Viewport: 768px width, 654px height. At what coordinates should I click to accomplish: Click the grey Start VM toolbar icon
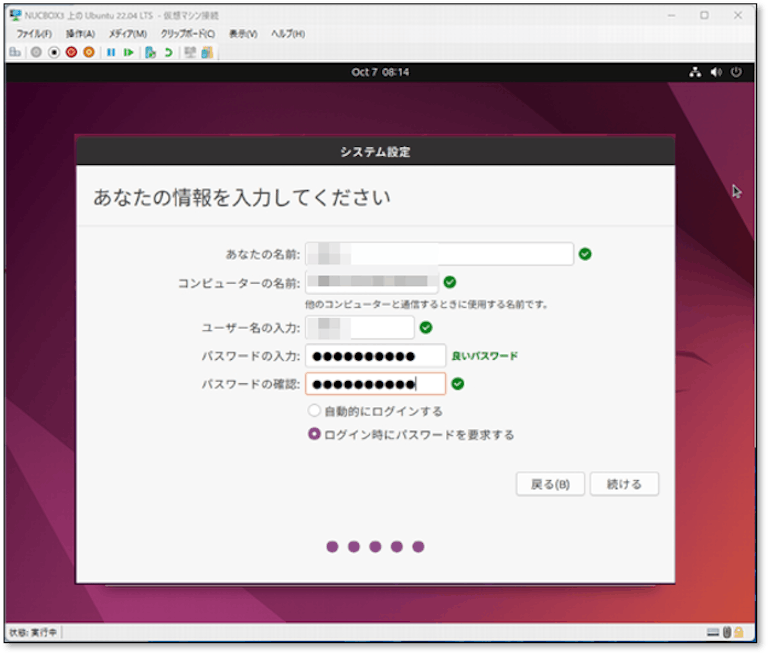(36, 52)
